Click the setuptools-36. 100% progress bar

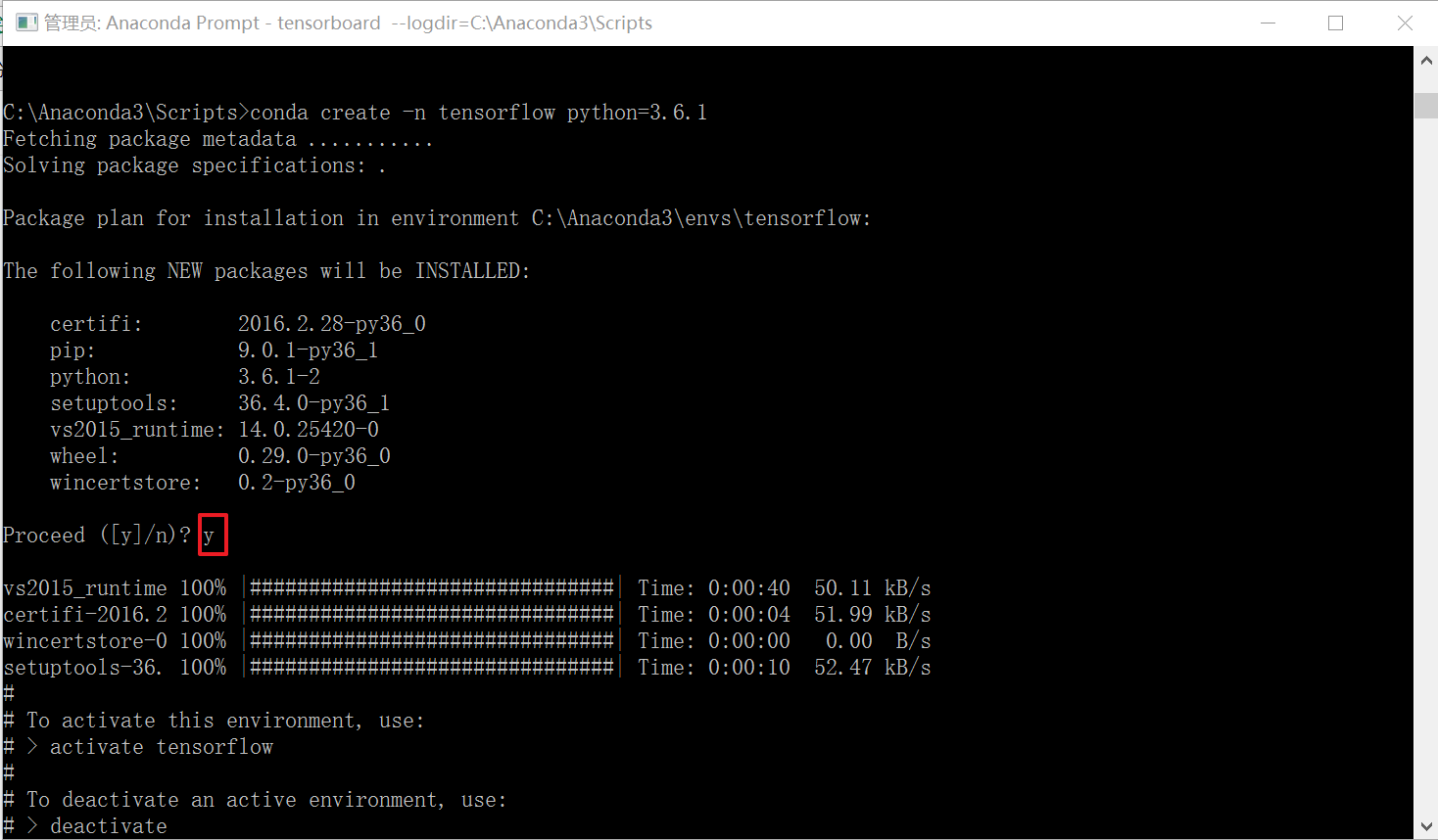432,668
